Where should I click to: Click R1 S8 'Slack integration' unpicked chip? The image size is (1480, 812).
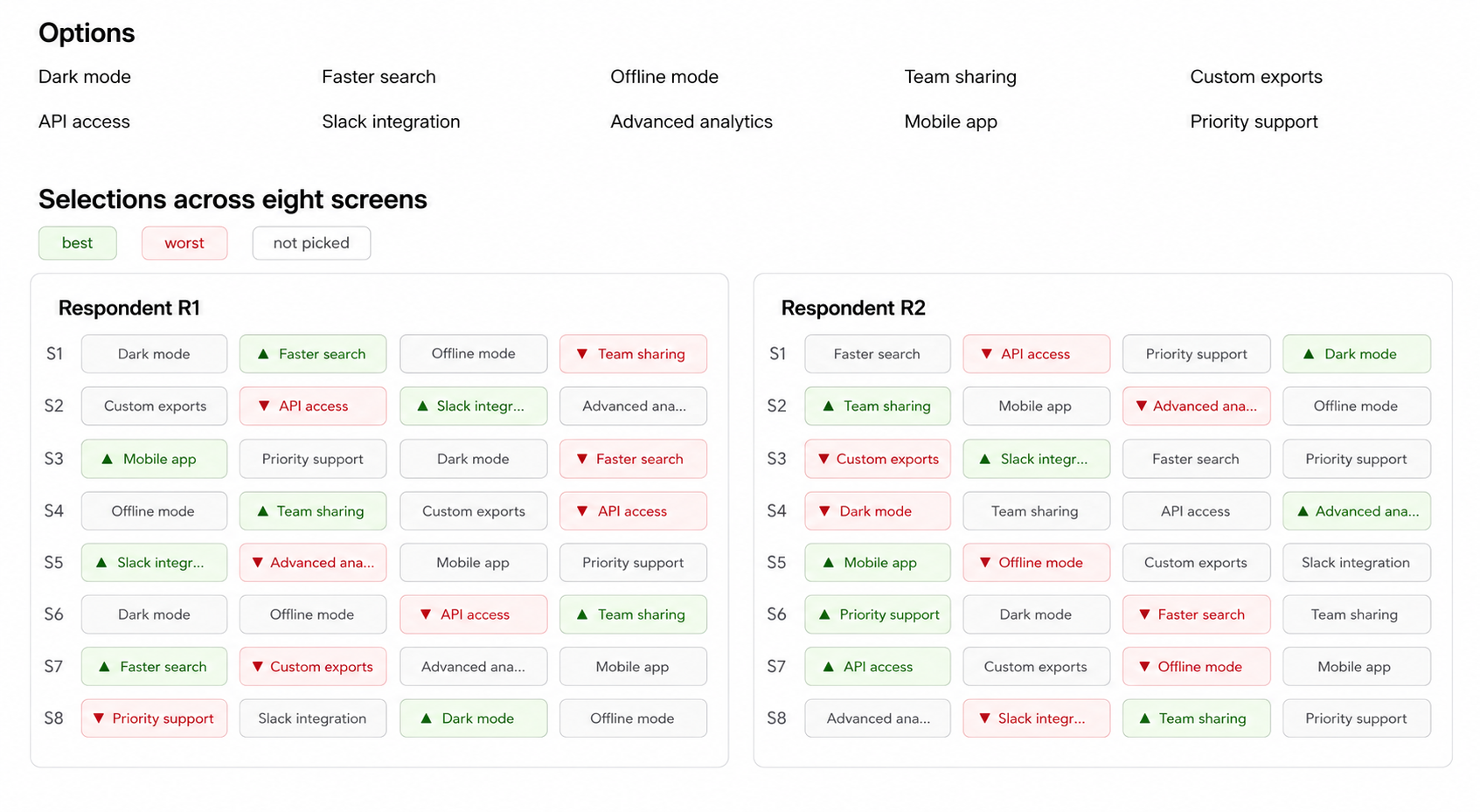(313, 718)
